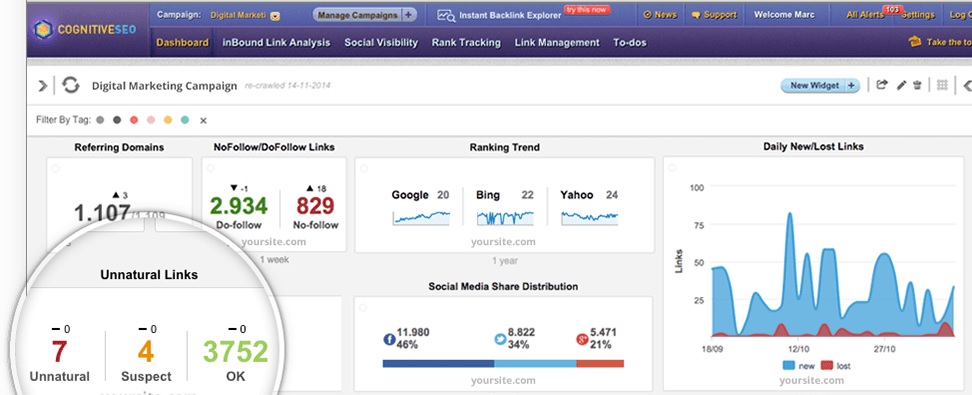Click Welcome Marc user label
The height and width of the screenshot is (395, 972).
pos(784,15)
